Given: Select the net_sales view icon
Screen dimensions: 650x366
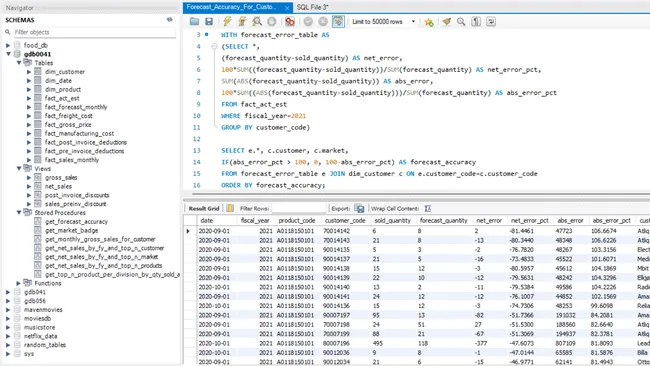Looking at the screenshot, I should 38,186.
